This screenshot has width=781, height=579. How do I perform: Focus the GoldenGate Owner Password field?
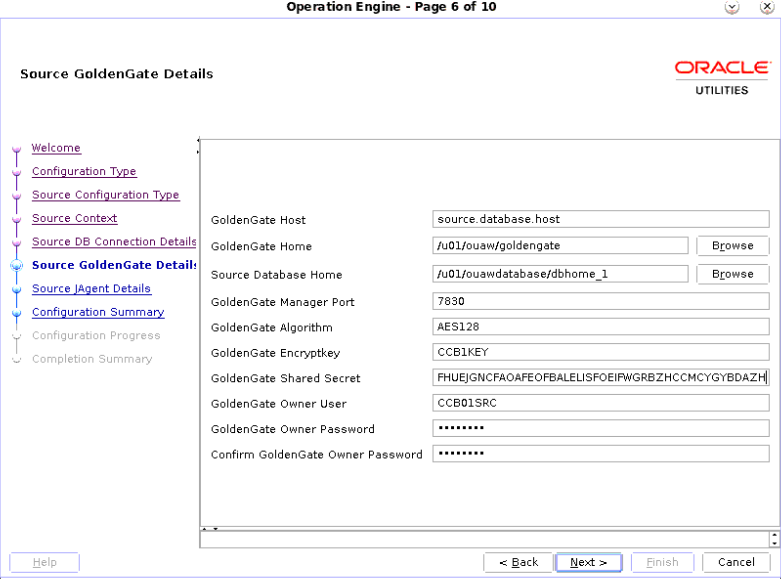click(601, 428)
